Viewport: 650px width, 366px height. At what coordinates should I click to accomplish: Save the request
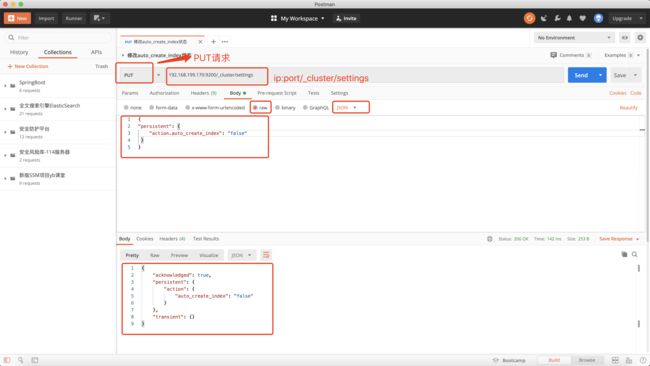tap(620, 75)
